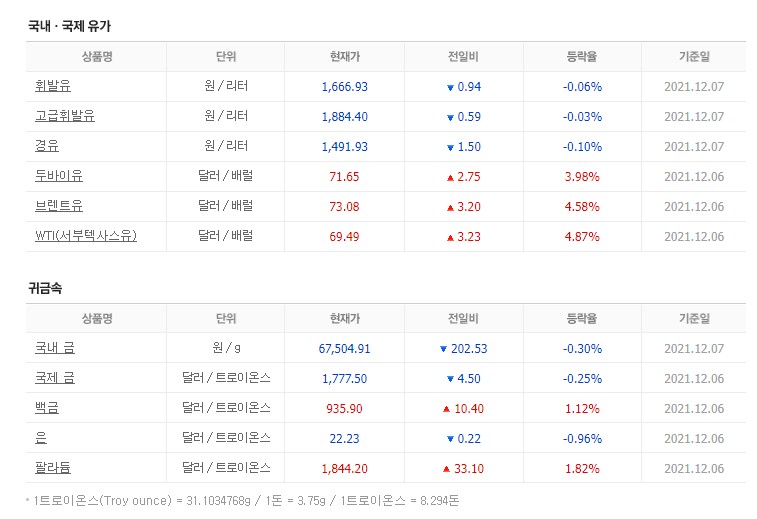Select the 67,504.91 domestic gold price

[344, 349]
